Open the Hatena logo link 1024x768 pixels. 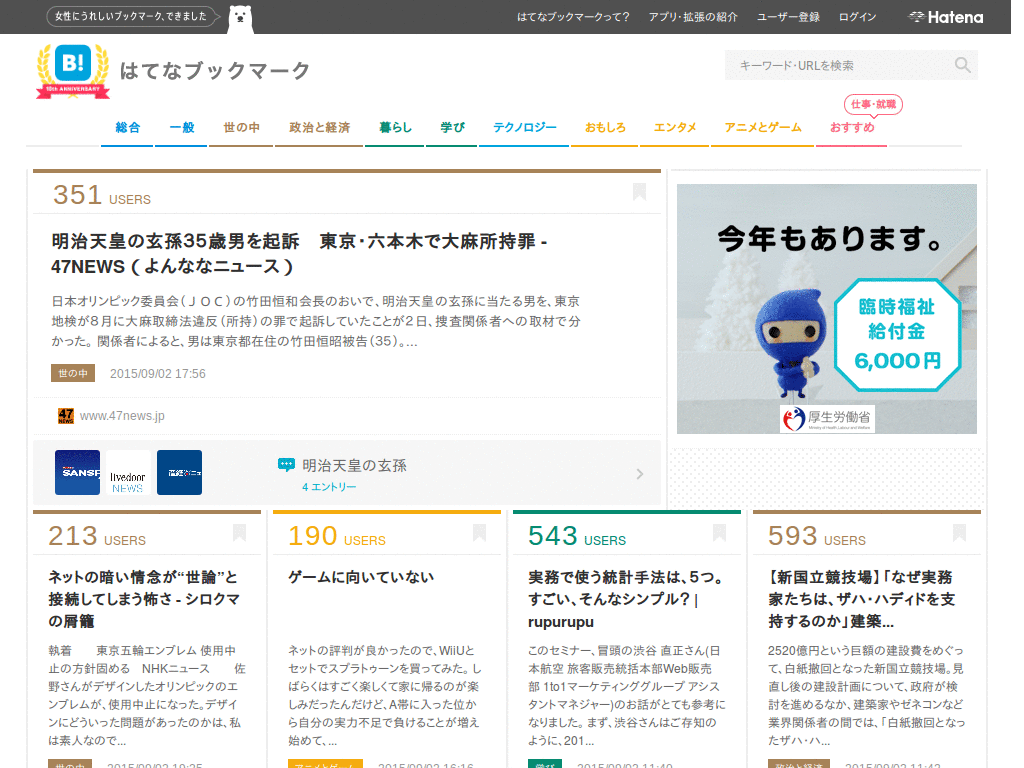pyautogui.click(x=946, y=17)
